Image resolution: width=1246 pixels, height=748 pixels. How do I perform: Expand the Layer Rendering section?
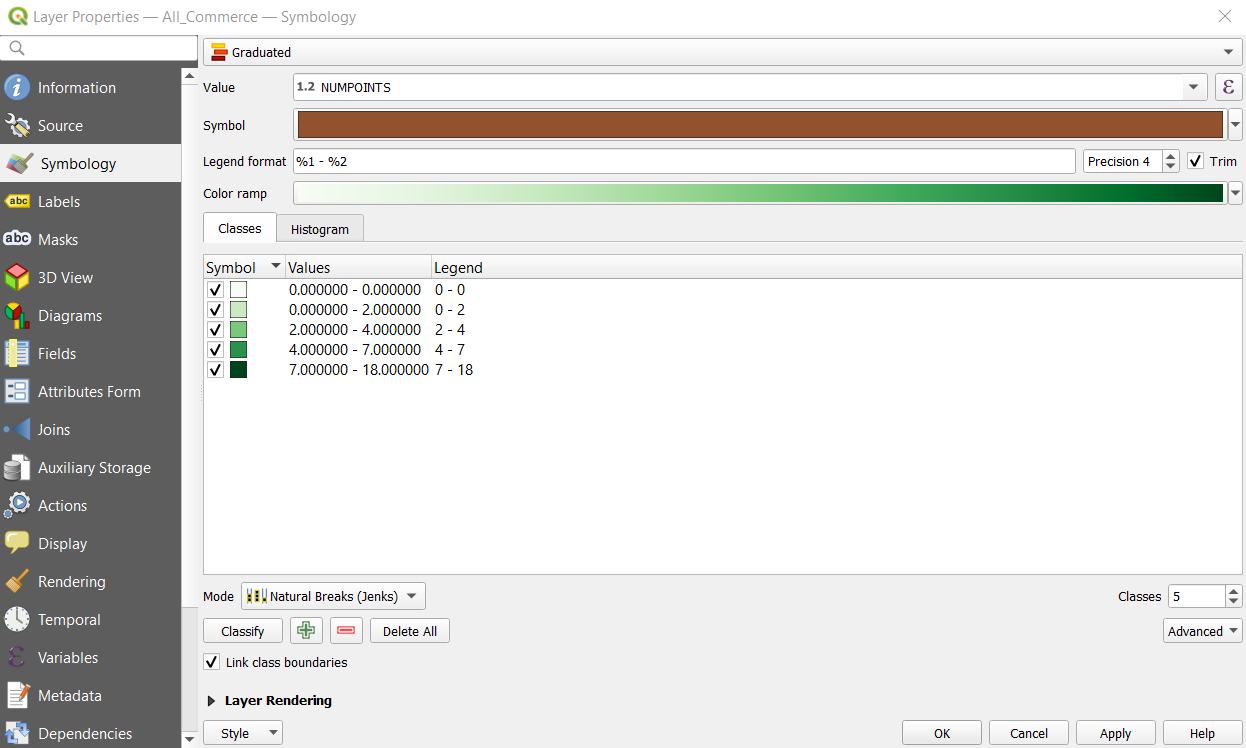211,701
